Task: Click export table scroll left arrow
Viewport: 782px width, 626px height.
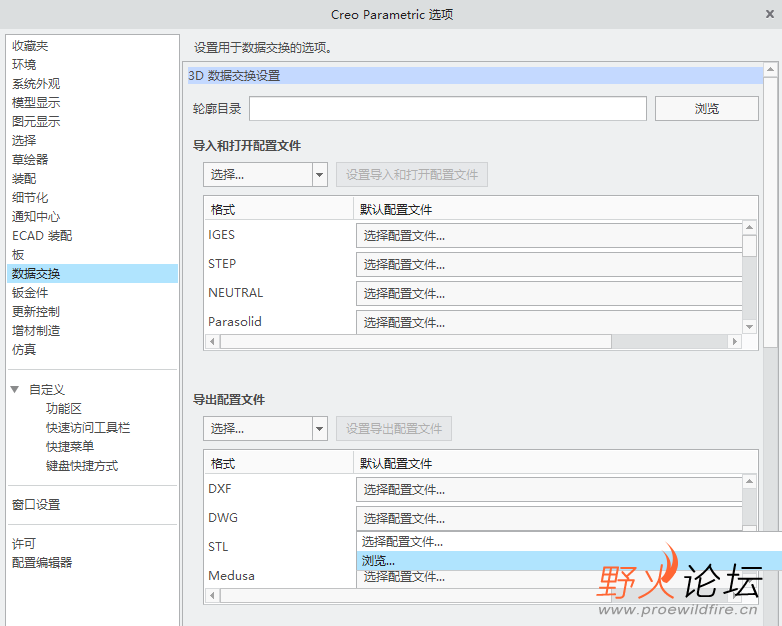Action: (x=213, y=596)
